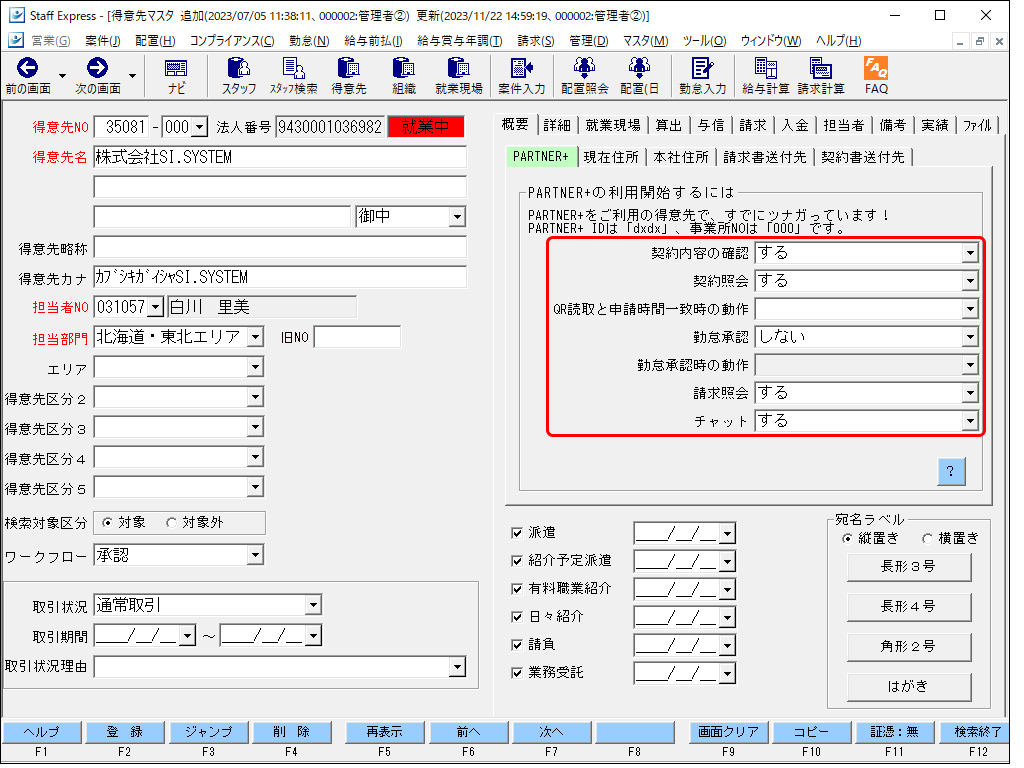Viewport: 1024px width, 768px height.
Task: Open the スタッフ toolbar icon
Action: point(238,76)
